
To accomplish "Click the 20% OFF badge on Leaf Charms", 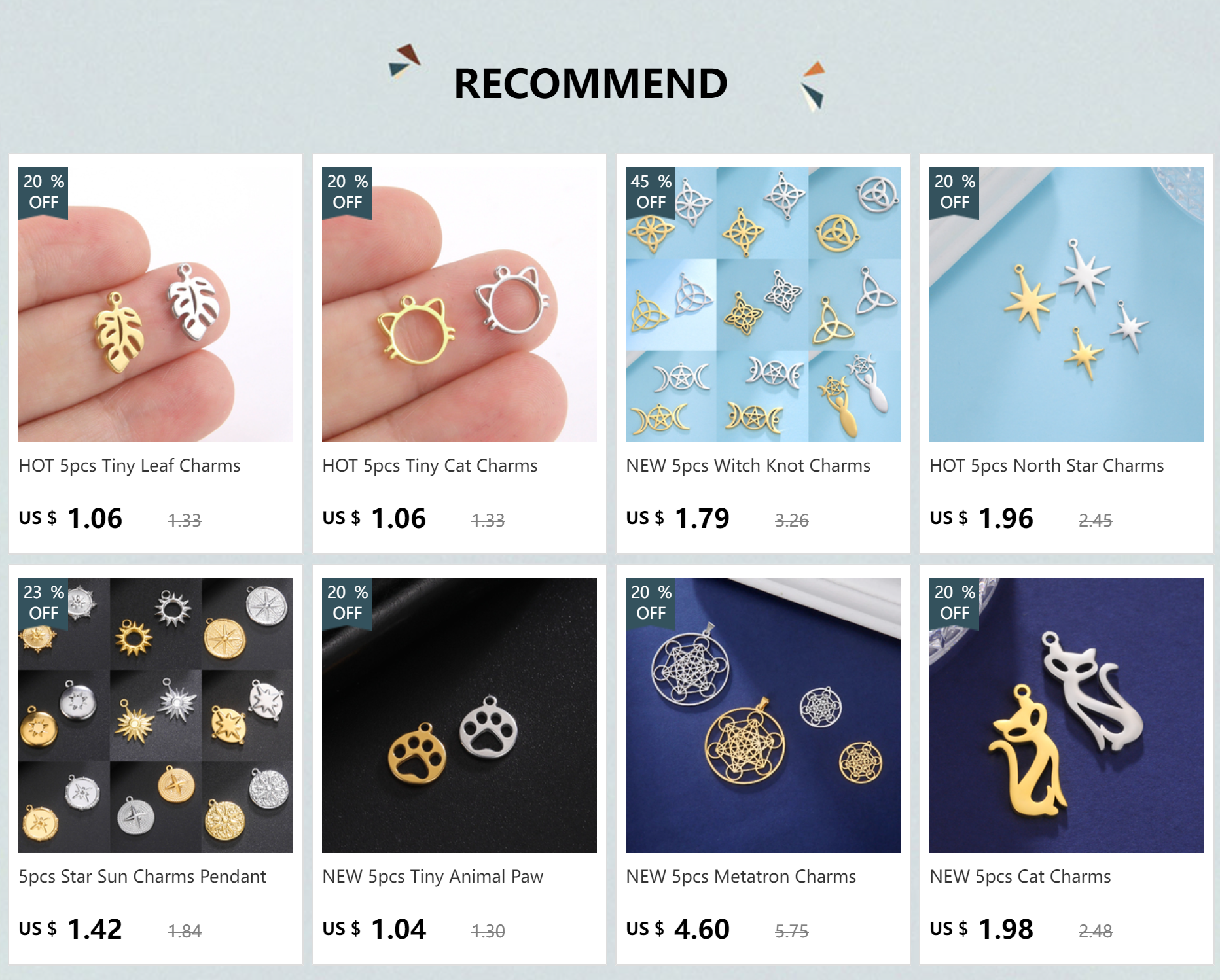I will [x=43, y=192].
